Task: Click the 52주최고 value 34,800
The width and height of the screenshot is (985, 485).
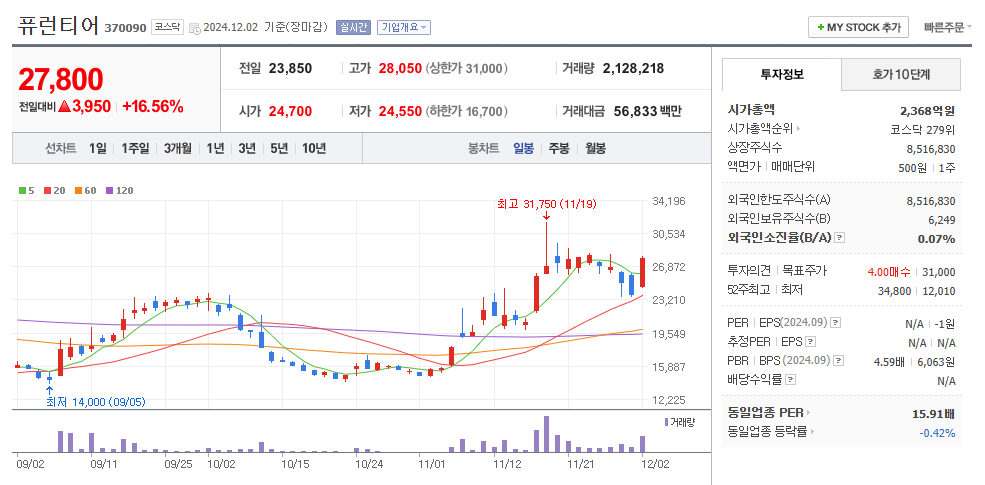Action: click(895, 291)
